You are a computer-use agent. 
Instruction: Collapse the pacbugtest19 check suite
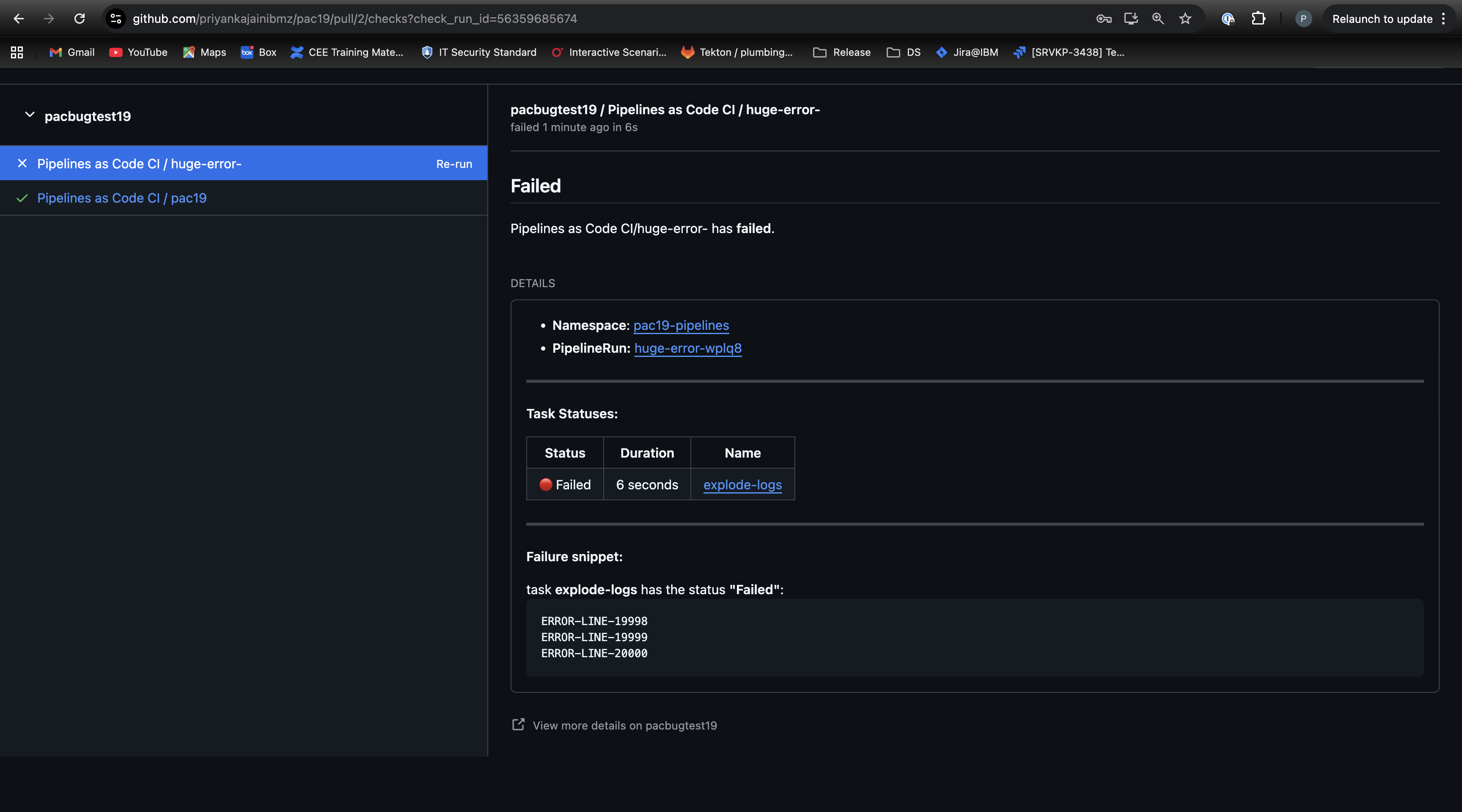point(30,115)
